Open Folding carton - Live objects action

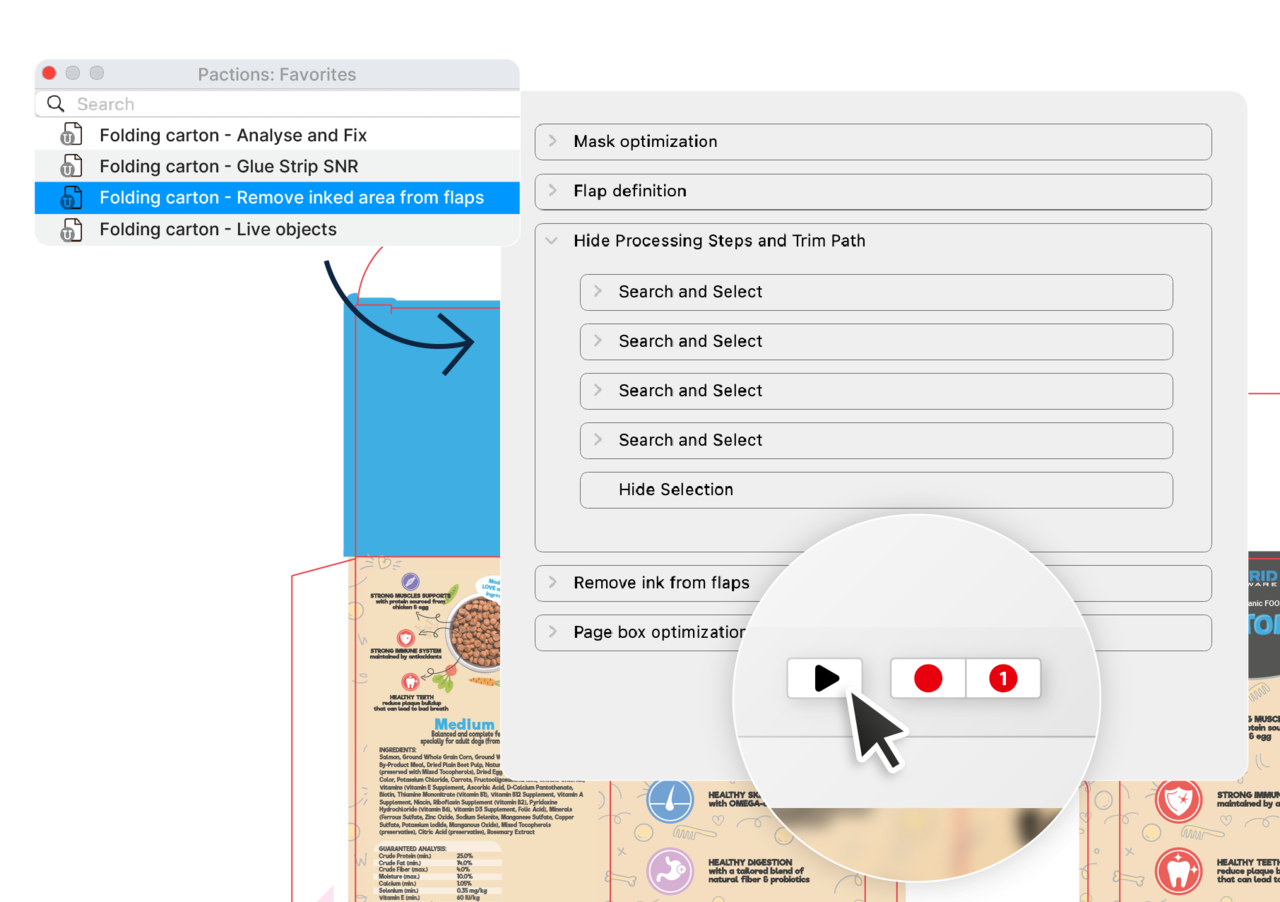tap(277, 229)
